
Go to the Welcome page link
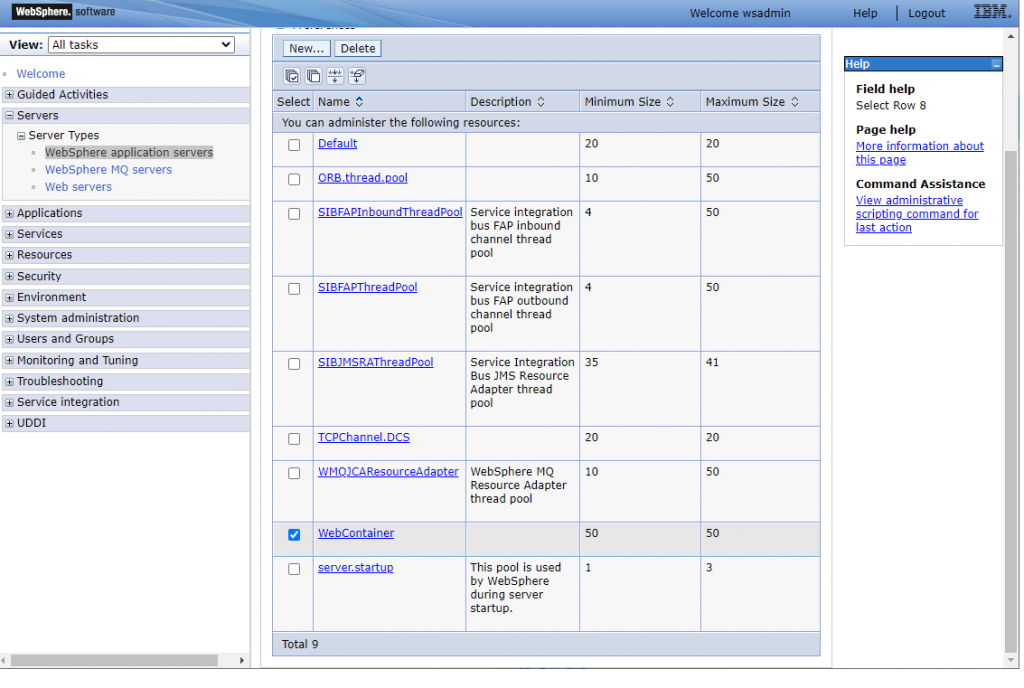pyautogui.click(x=40, y=74)
